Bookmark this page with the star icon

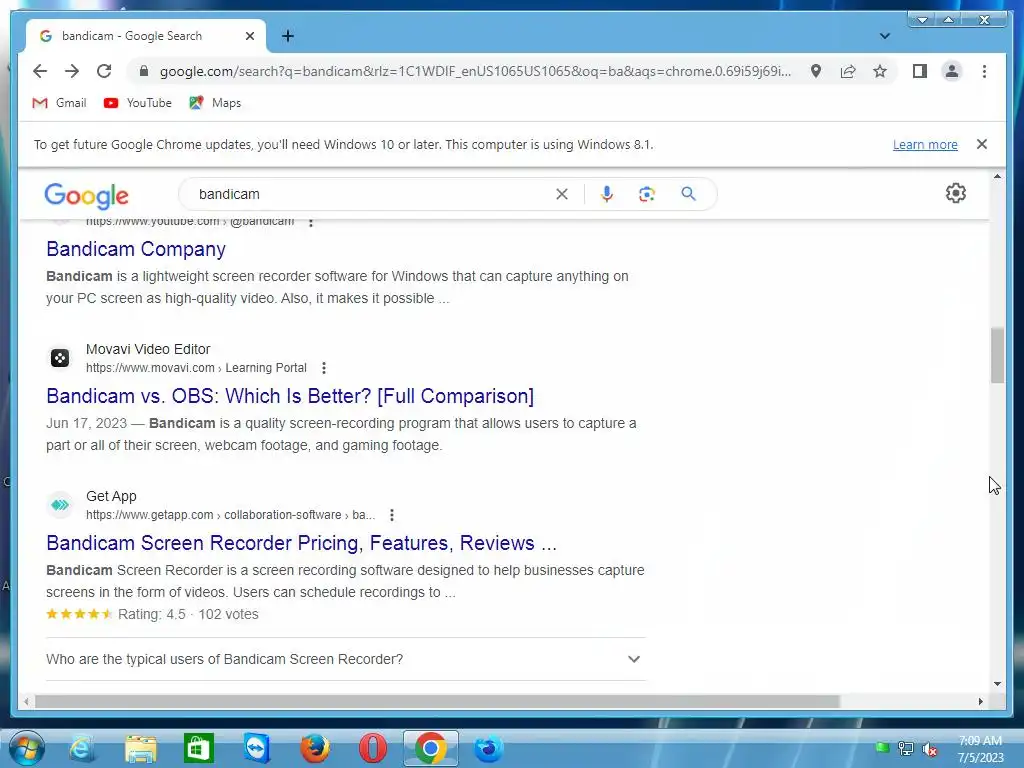tap(880, 71)
